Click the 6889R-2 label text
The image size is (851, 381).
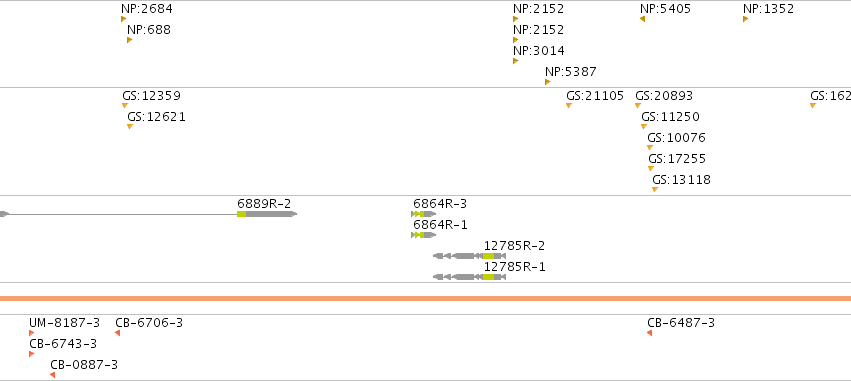click(264, 204)
